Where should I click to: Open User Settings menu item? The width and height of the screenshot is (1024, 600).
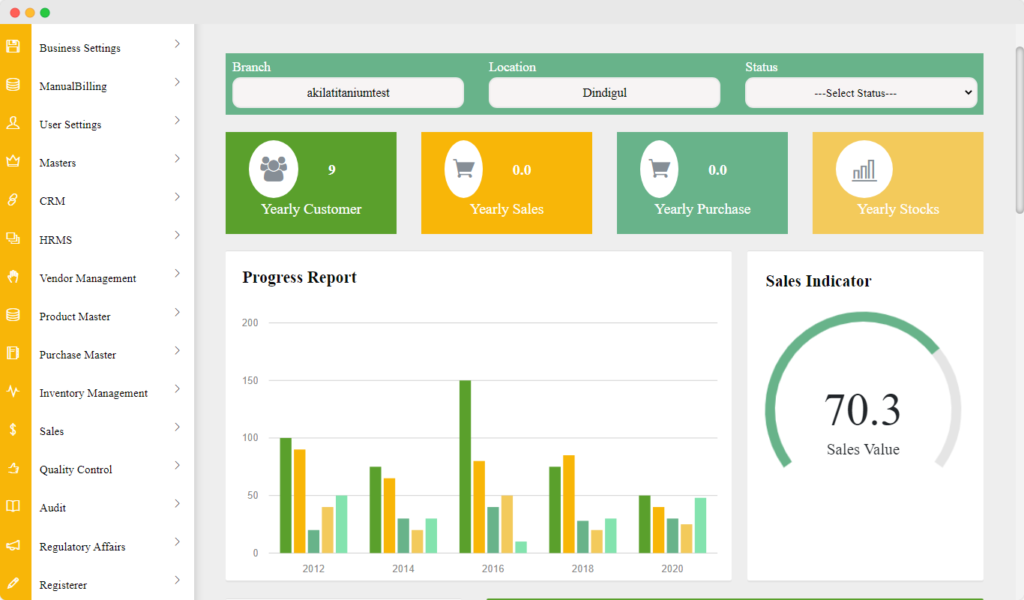[70, 124]
